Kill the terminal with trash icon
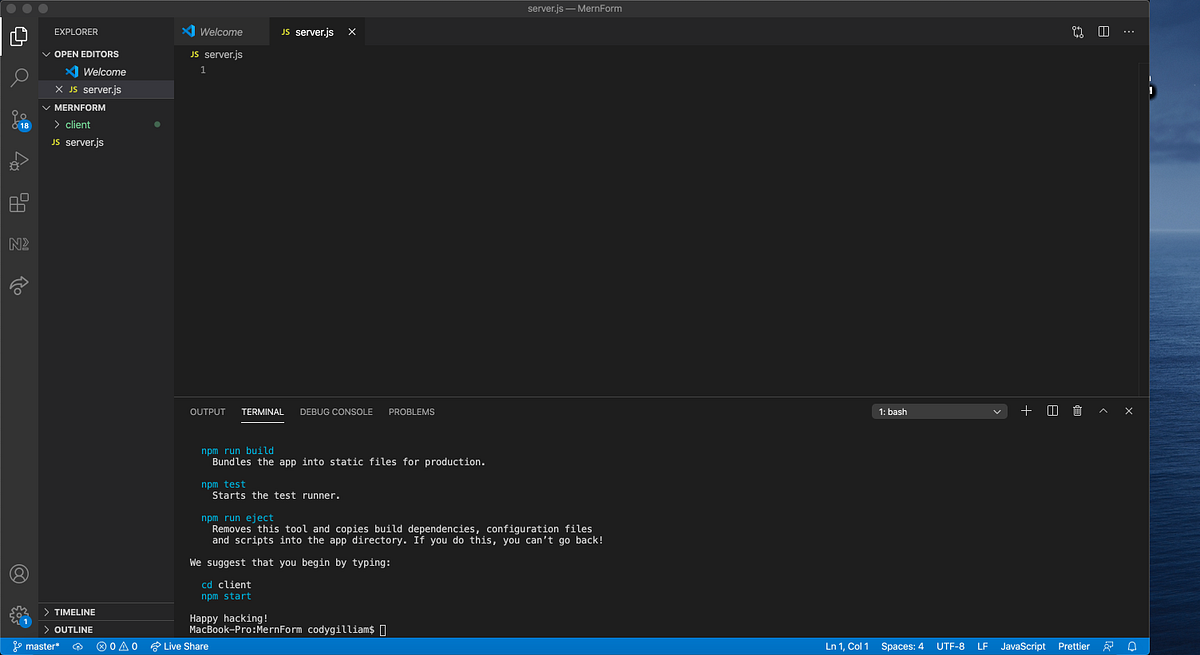 (1077, 411)
